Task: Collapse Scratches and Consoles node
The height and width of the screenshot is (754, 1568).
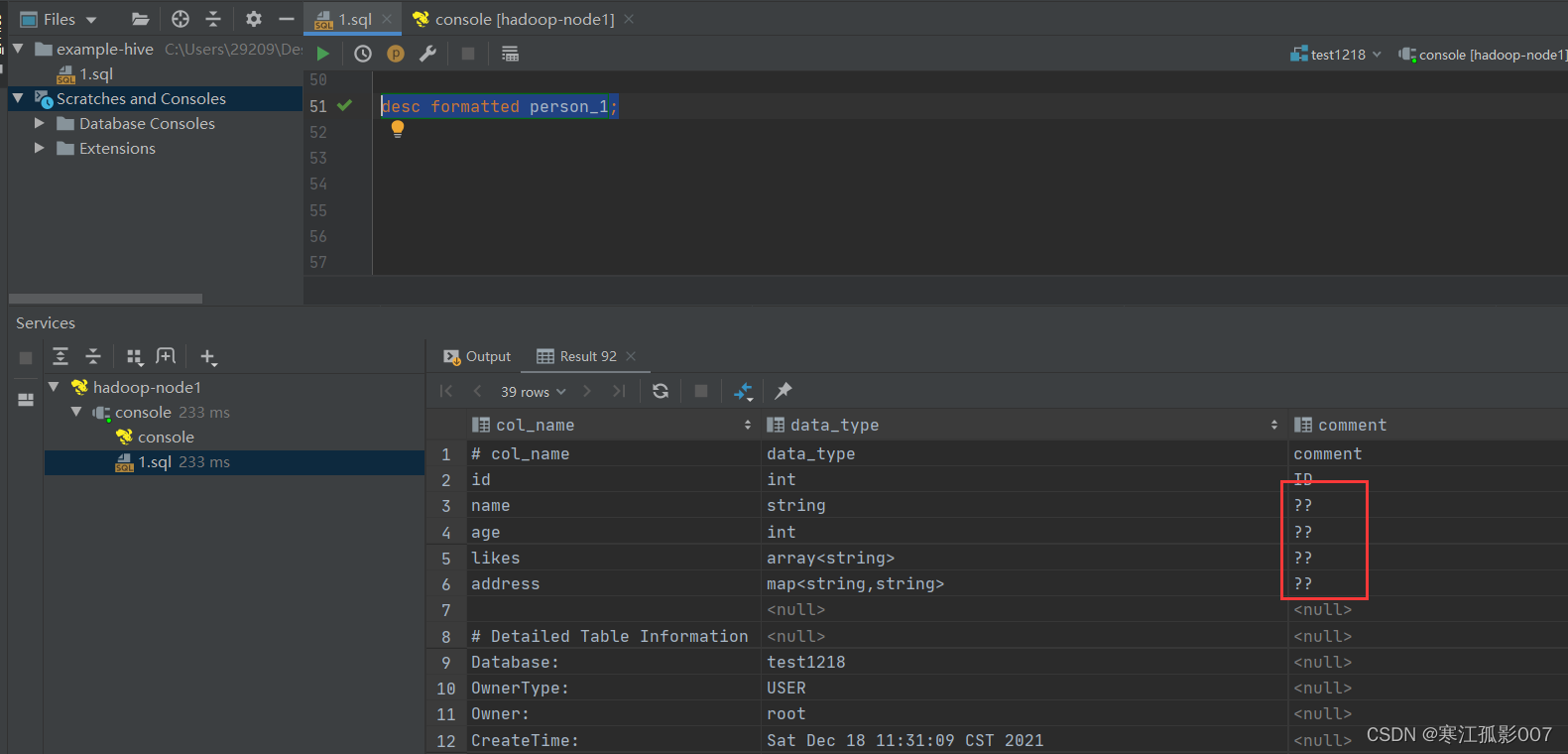Action: [x=18, y=98]
